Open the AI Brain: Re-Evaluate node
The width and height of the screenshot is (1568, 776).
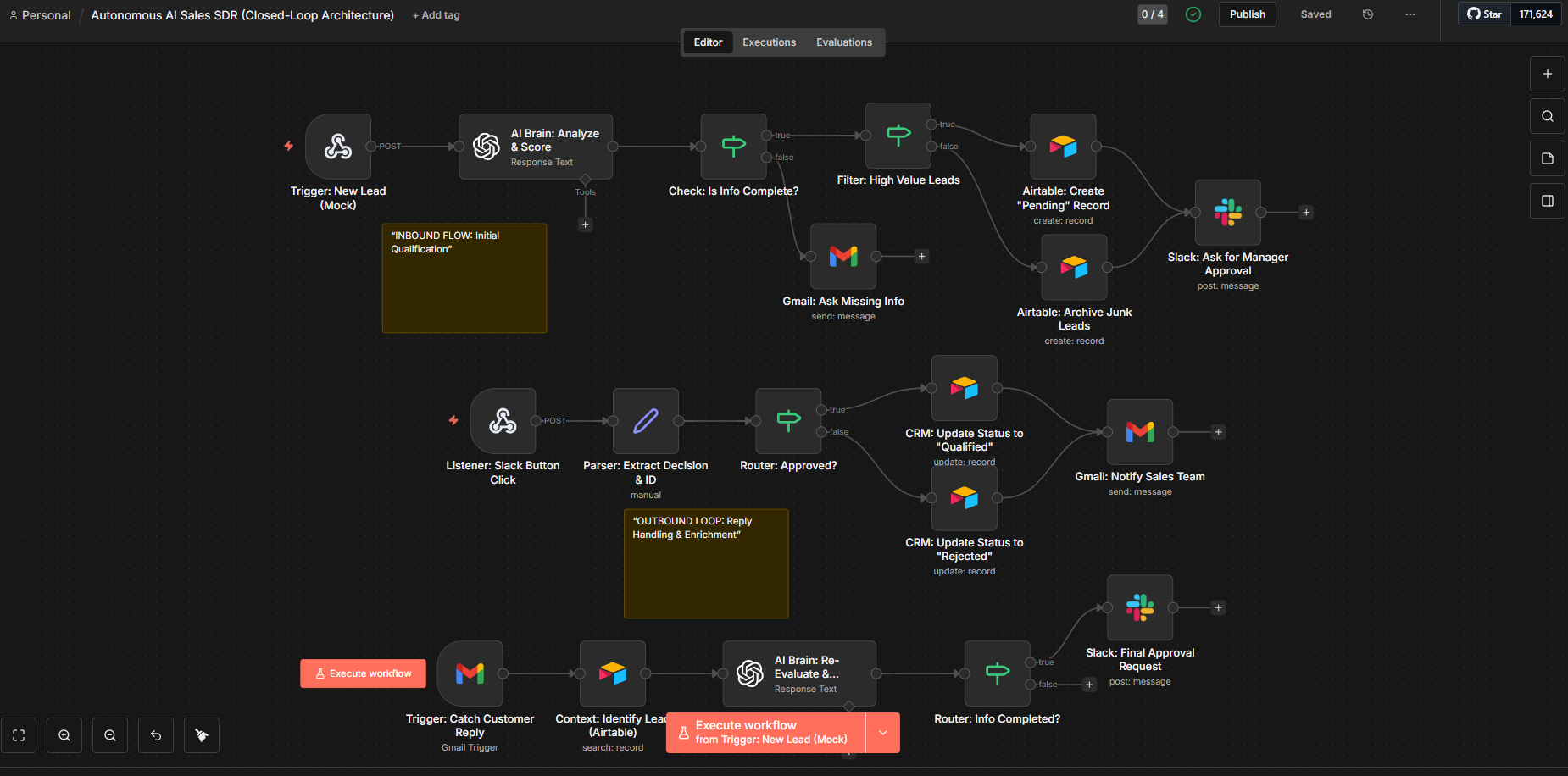pyautogui.click(x=799, y=673)
